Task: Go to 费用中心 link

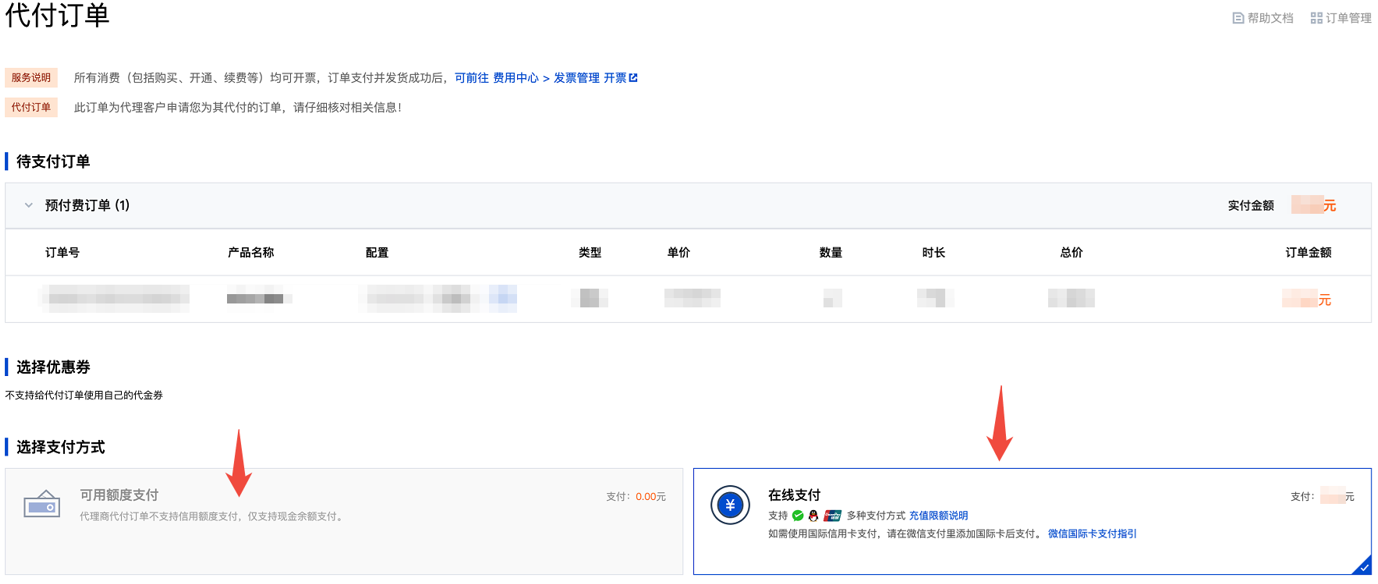Action: point(516,78)
